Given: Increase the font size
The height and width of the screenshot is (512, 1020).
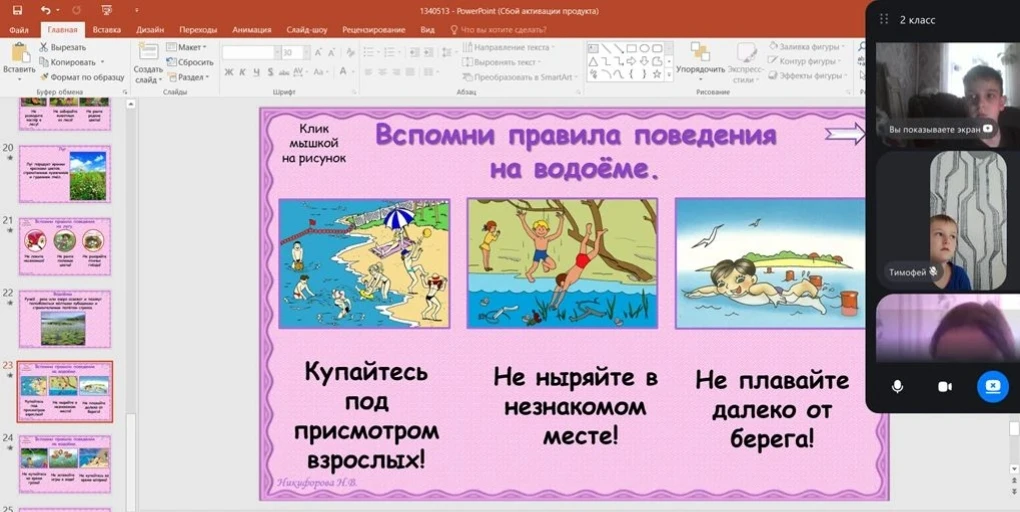Looking at the screenshot, I should coord(318,53).
